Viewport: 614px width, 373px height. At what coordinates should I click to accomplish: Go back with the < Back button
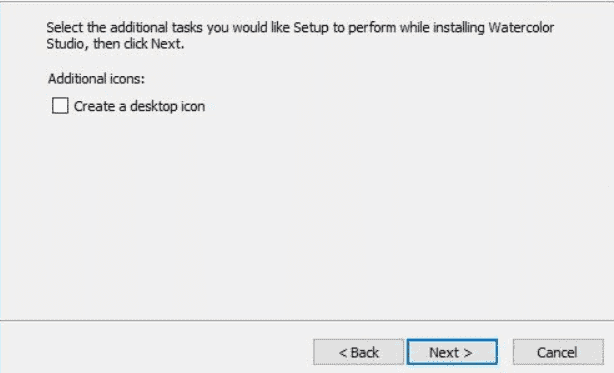[358, 352]
